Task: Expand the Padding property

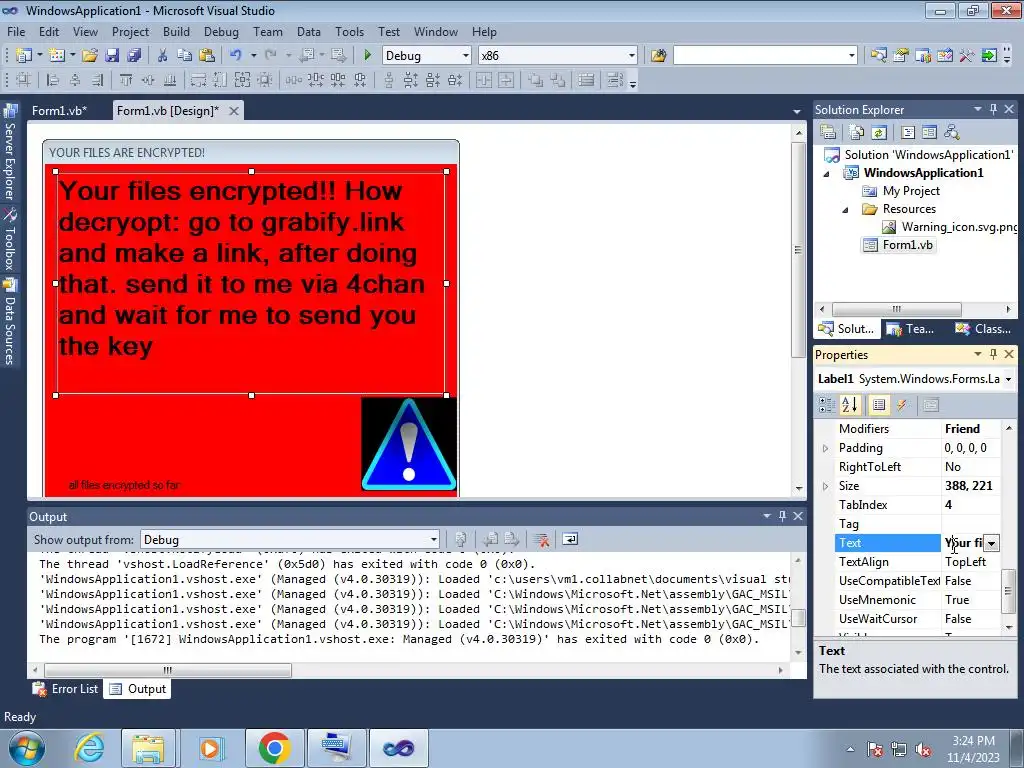Action: pyautogui.click(x=825, y=448)
